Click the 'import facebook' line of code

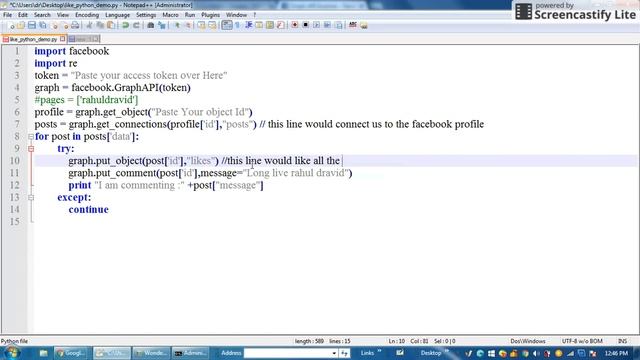click(x=72, y=51)
